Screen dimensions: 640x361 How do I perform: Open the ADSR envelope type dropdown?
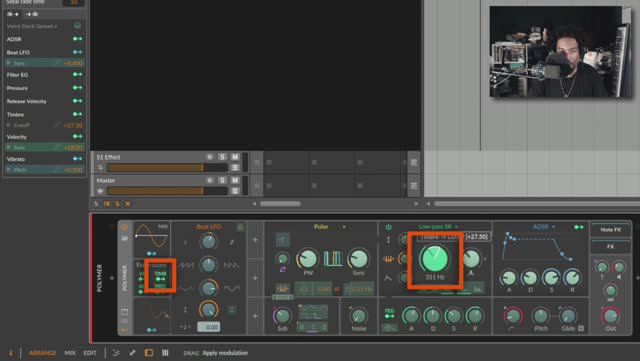coord(554,227)
